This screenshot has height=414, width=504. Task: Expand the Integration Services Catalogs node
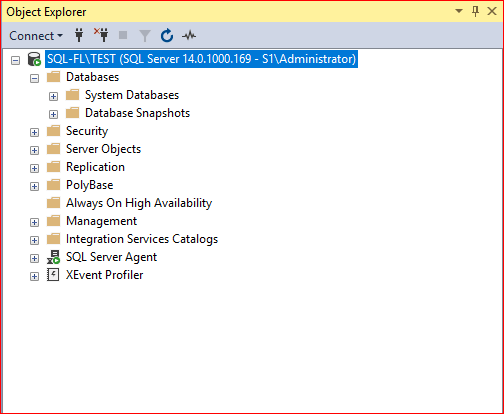(34, 240)
